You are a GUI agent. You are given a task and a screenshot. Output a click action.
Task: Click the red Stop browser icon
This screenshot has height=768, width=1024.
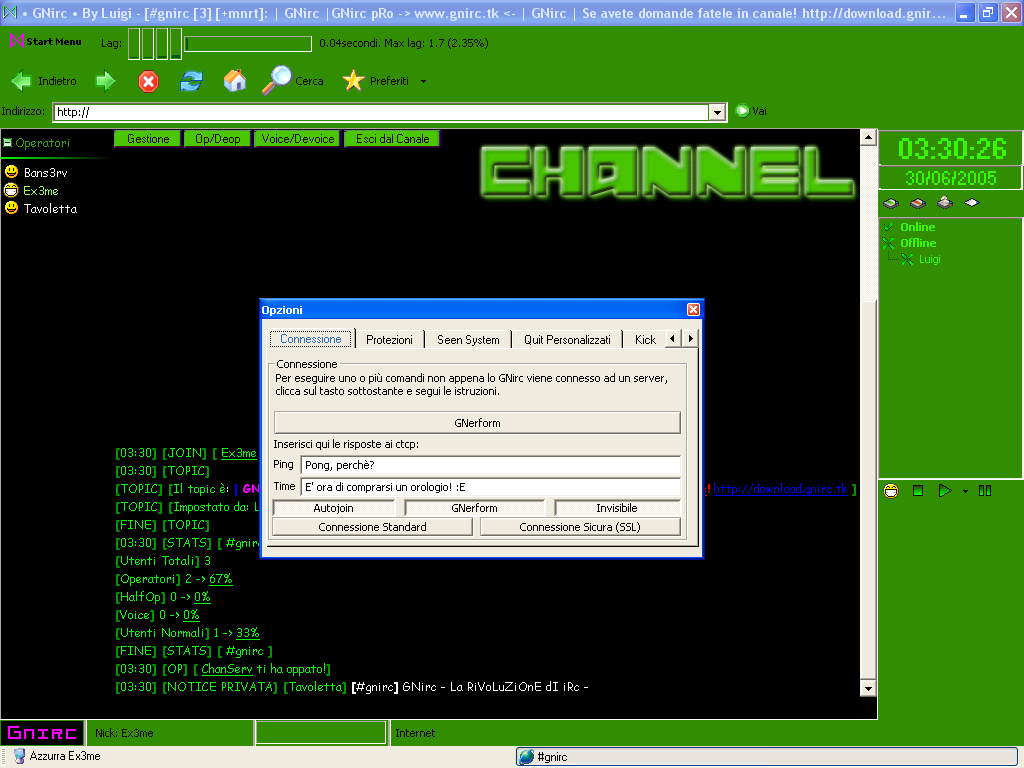coord(148,82)
